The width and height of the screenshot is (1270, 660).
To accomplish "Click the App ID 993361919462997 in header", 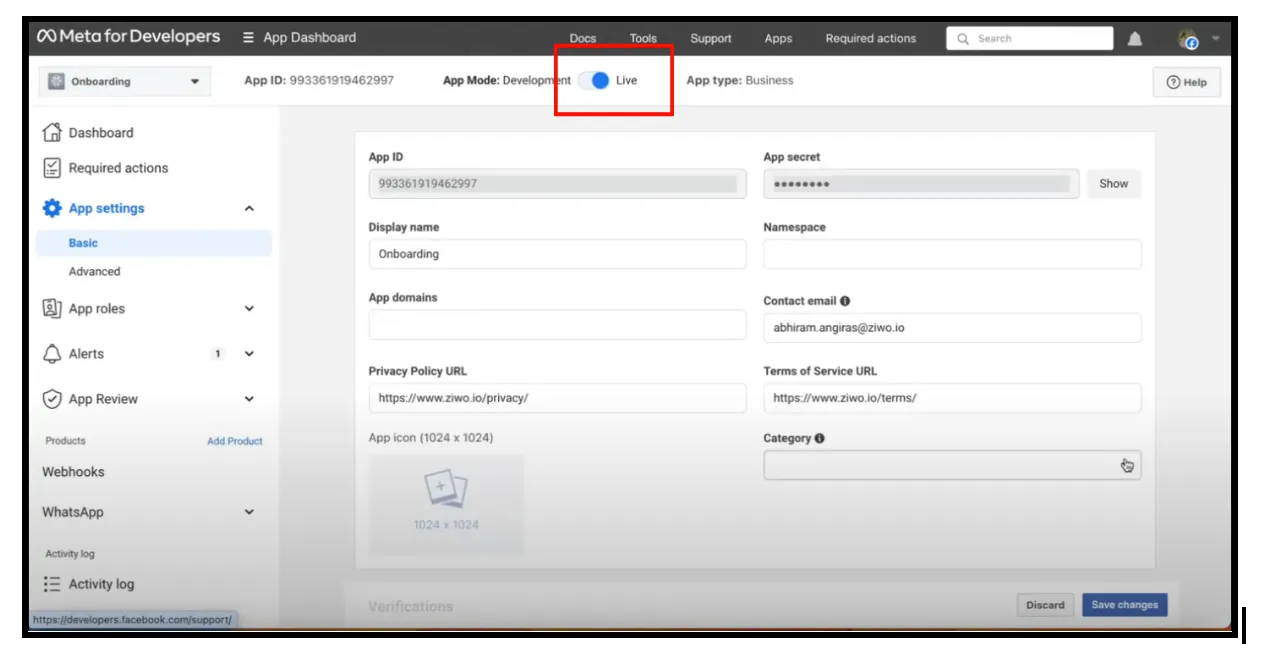I will [319, 80].
